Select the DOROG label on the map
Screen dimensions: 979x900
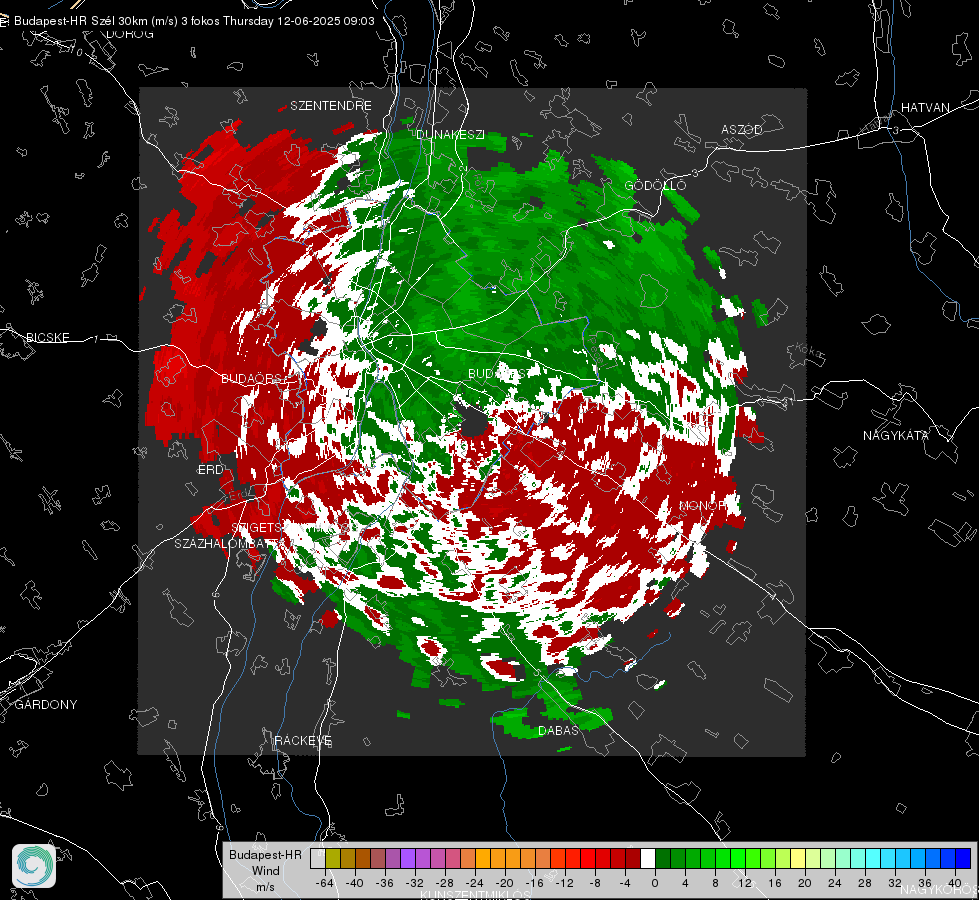tap(130, 34)
